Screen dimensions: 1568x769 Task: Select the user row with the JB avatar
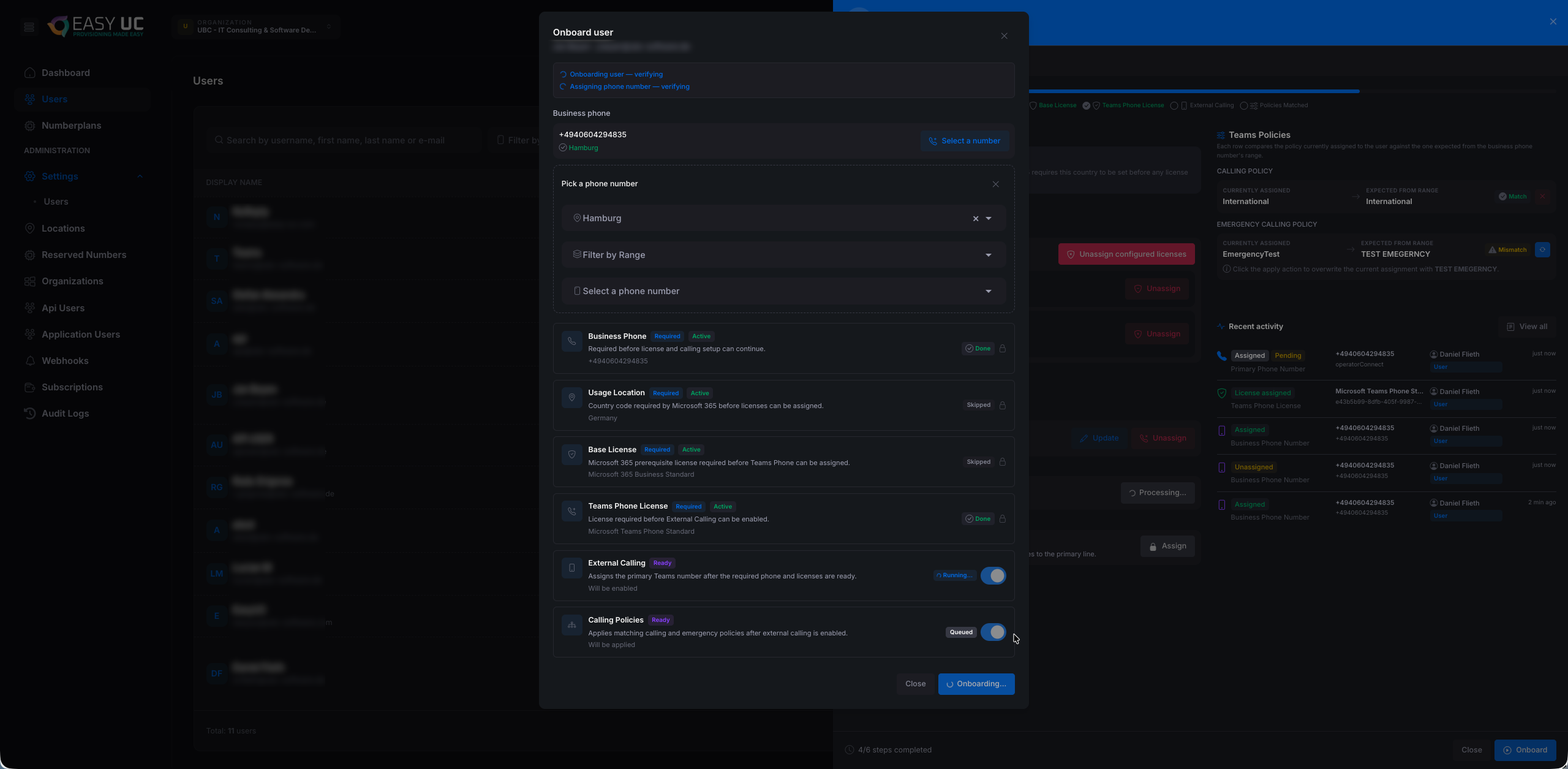367,395
